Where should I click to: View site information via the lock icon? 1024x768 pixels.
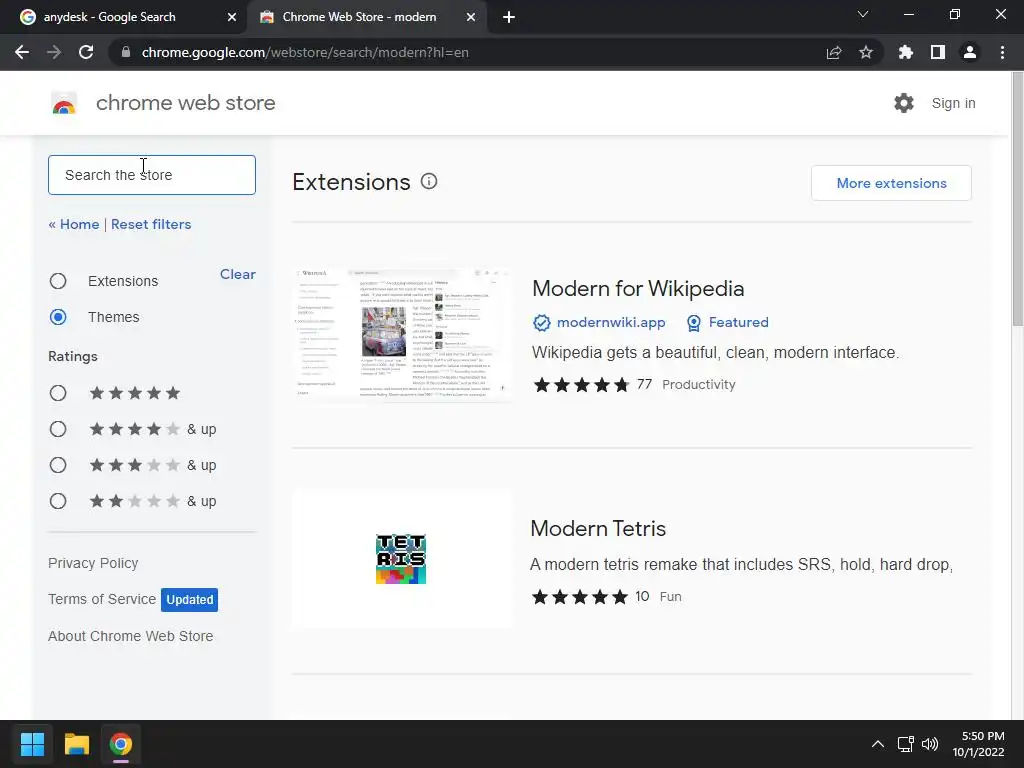click(125, 52)
